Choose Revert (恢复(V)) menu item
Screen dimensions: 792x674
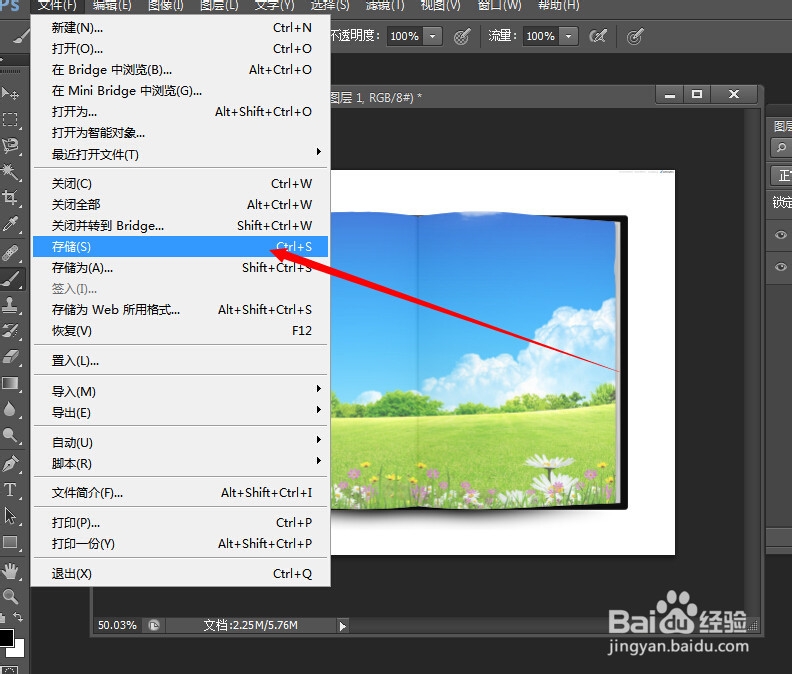point(181,331)
